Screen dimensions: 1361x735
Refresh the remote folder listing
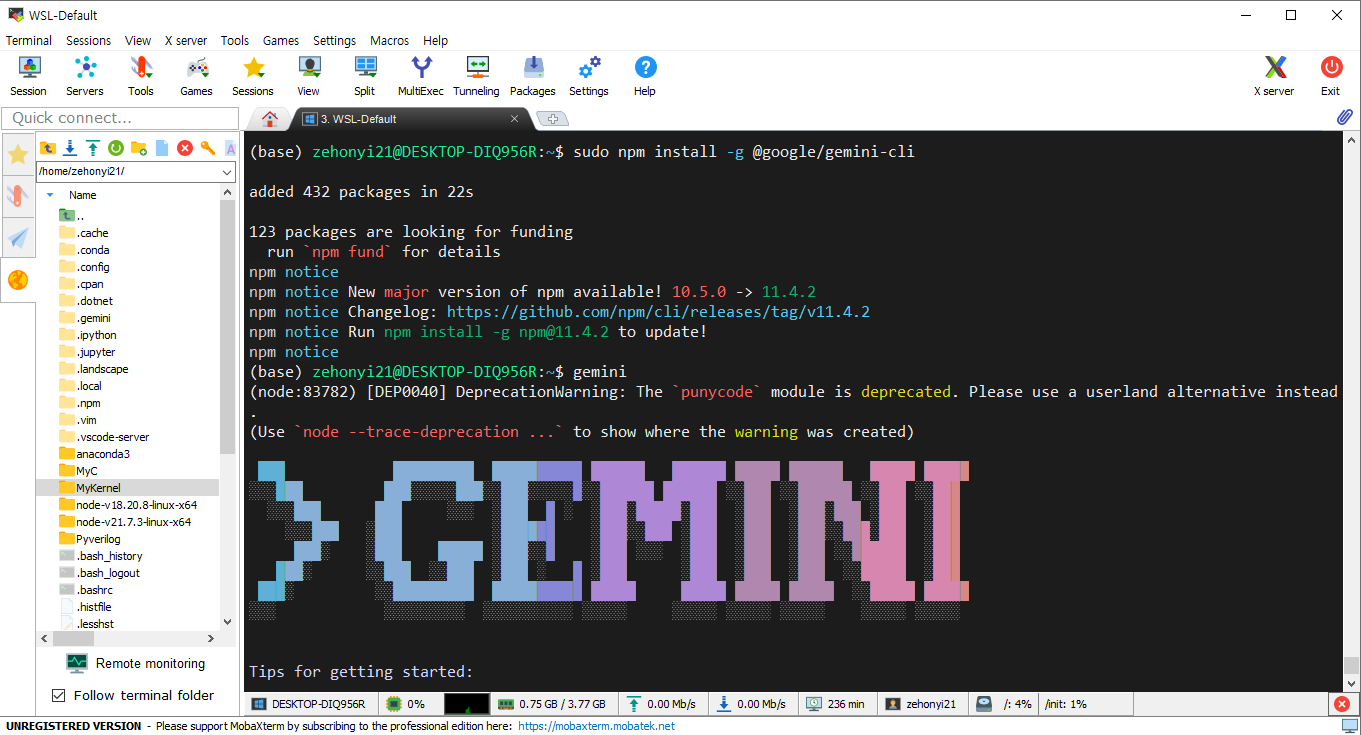click(x=116, y=148)
